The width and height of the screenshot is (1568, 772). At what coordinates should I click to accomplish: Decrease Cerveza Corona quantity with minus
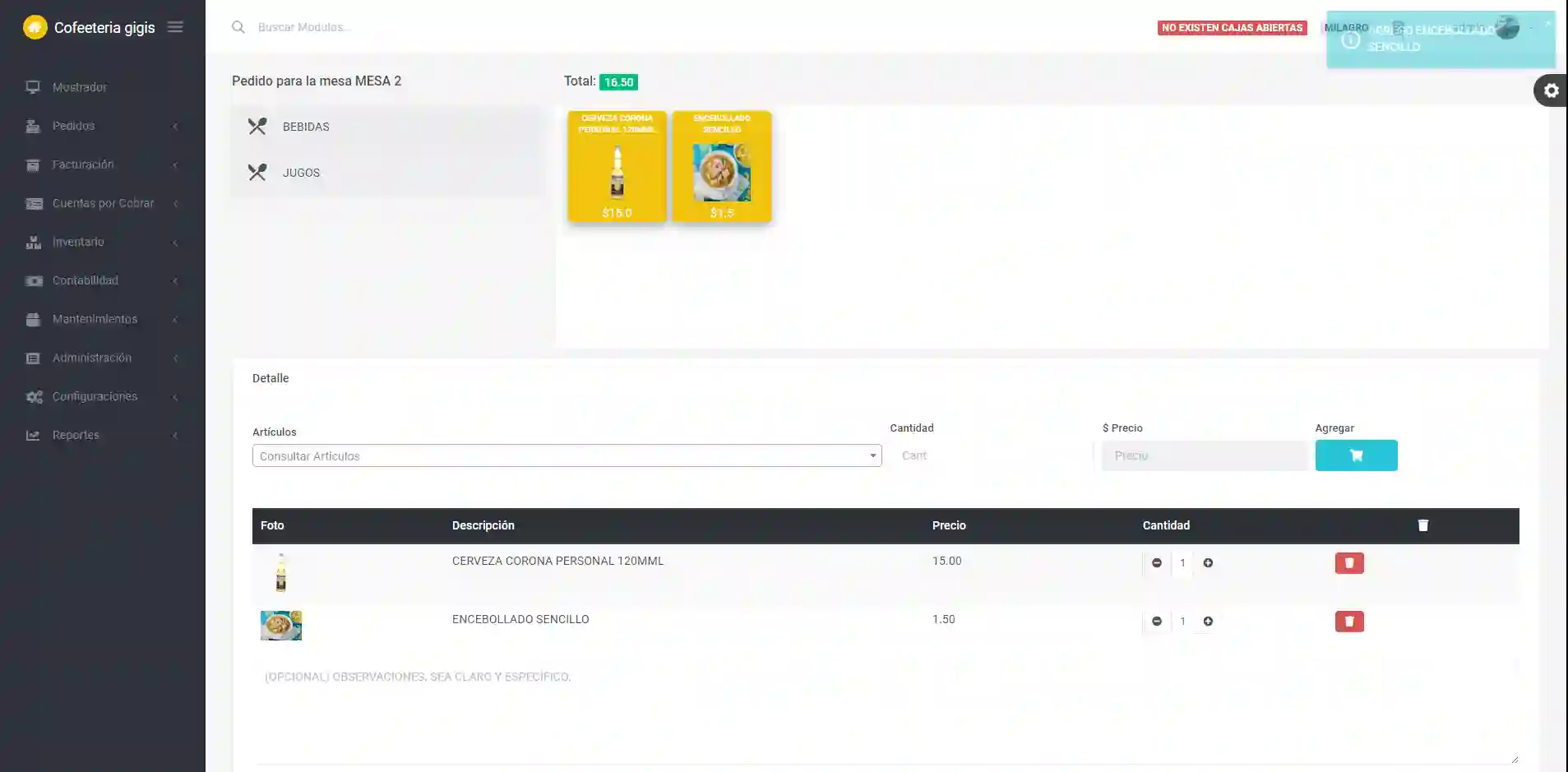pos(1156,563)
